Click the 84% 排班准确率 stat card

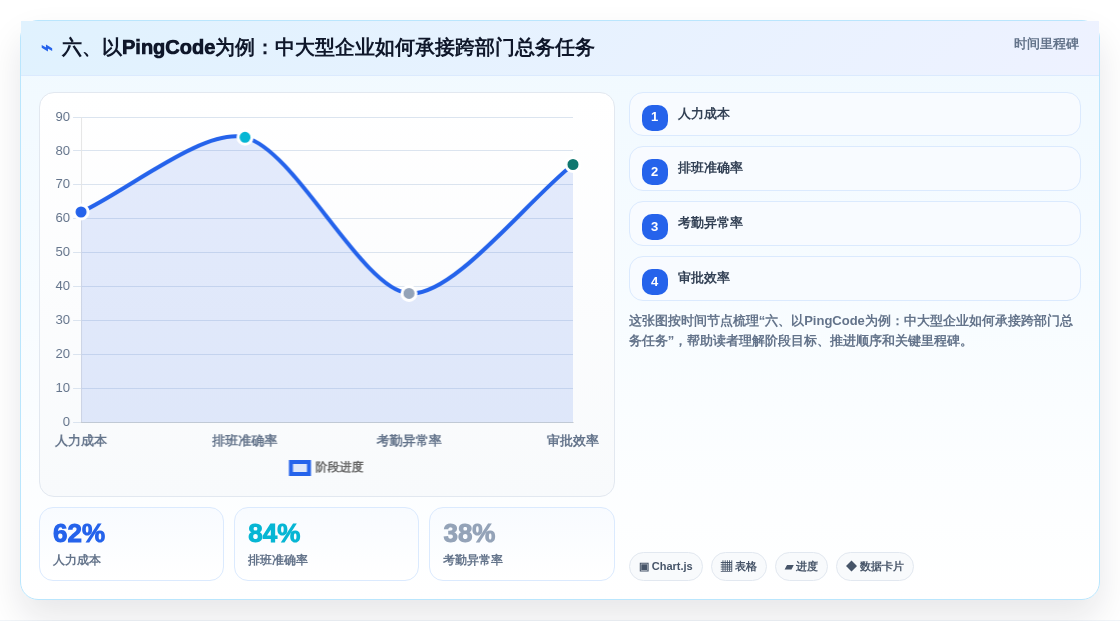pos(326,544)
